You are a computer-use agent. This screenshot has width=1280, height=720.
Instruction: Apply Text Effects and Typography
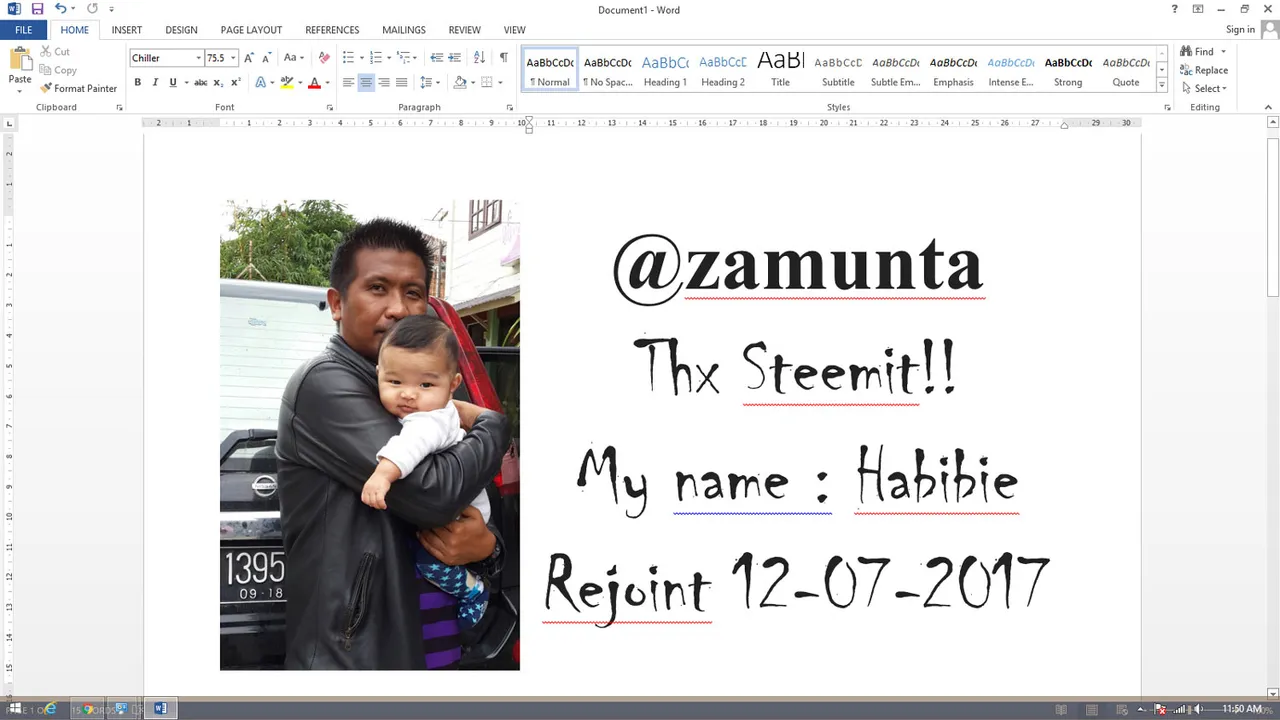coord(260,82)
